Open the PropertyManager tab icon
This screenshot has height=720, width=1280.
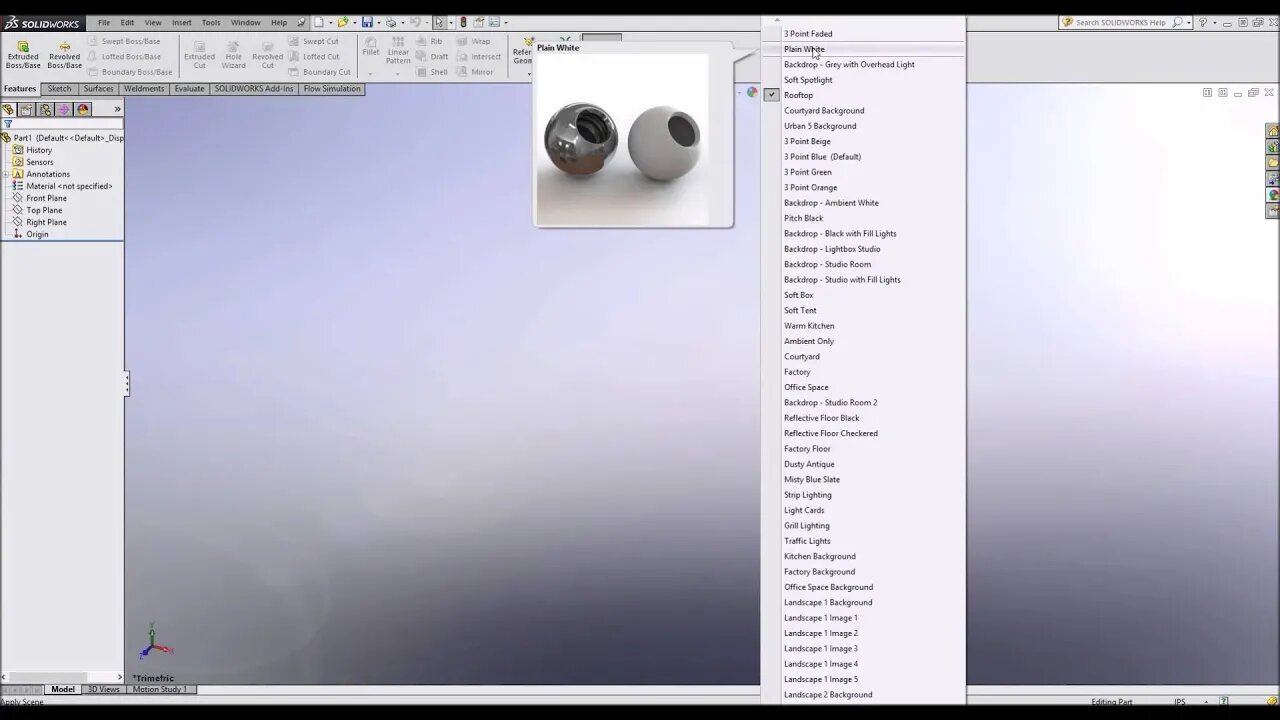pos(27,109)
